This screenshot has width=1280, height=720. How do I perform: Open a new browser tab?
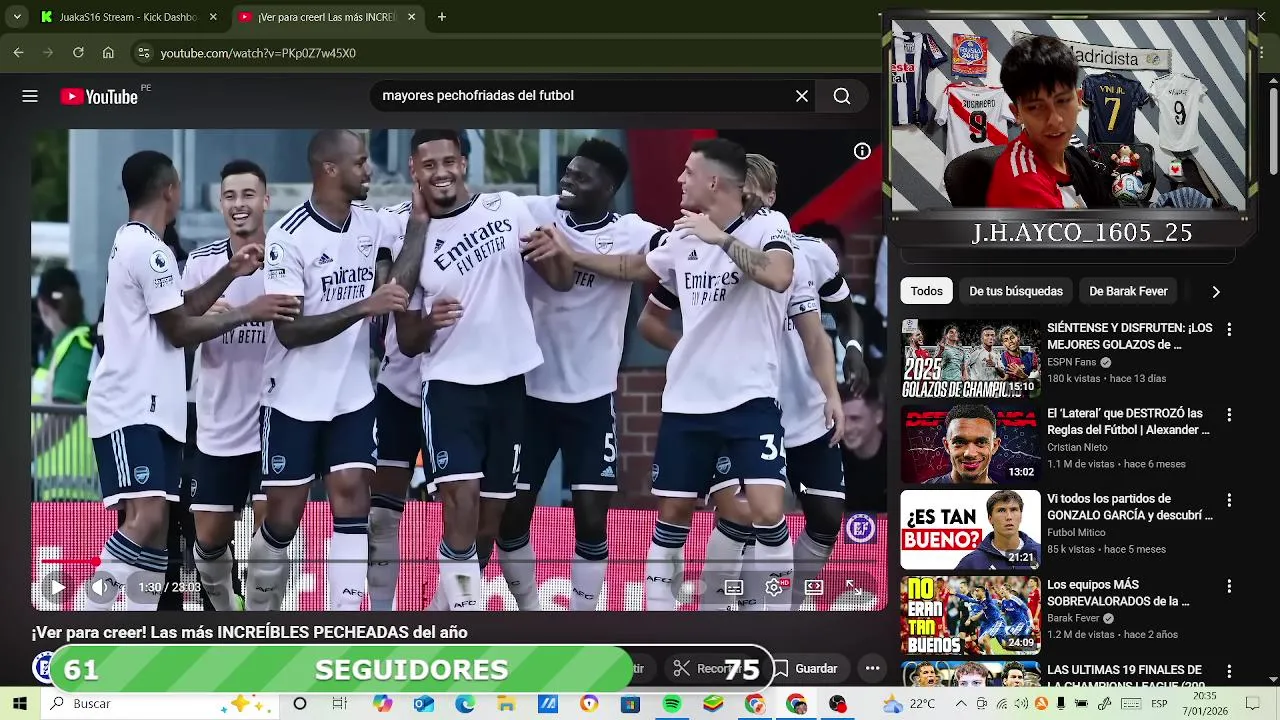(x=442, y=17)
